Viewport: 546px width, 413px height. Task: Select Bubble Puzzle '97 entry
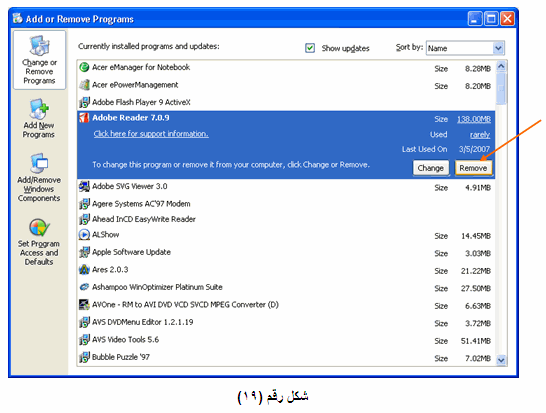[286, 357]
